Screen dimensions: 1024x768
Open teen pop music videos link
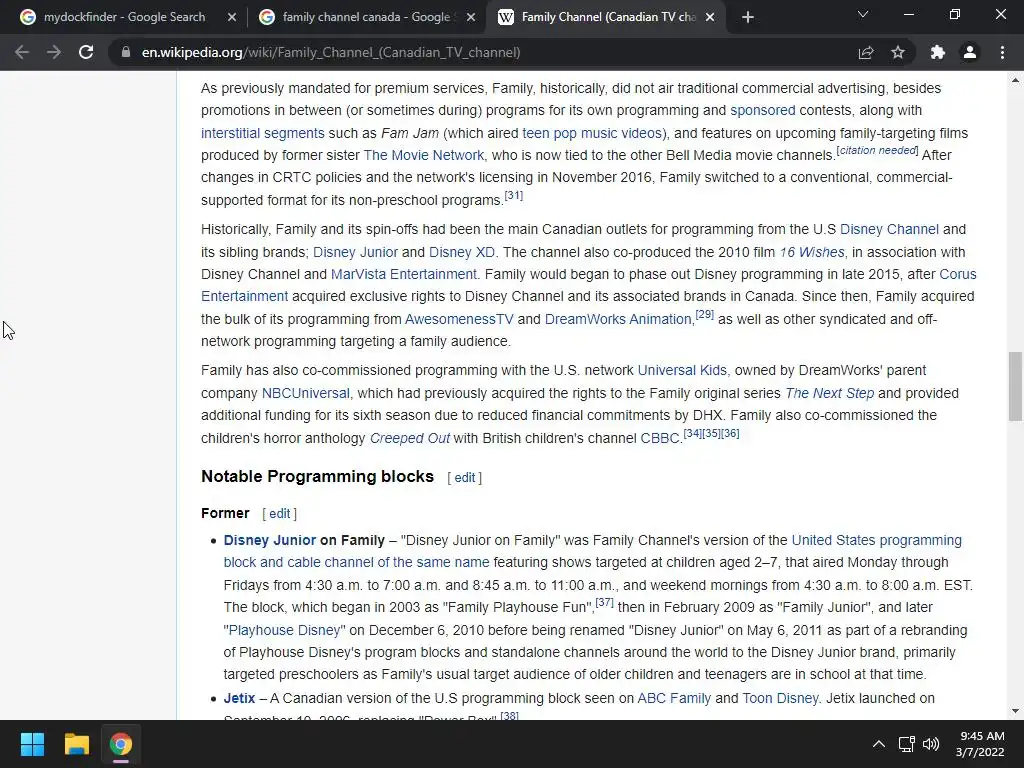(x=593, y=133)
